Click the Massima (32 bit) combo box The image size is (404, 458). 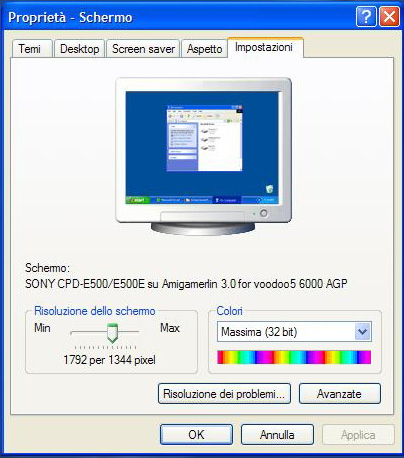pos(294,332)
